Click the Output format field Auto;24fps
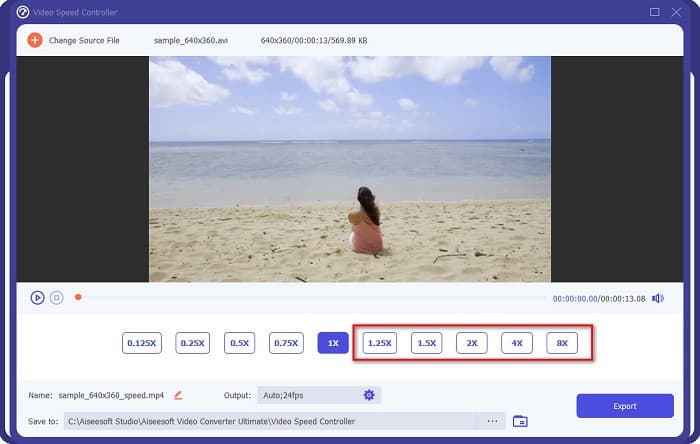 319,395
